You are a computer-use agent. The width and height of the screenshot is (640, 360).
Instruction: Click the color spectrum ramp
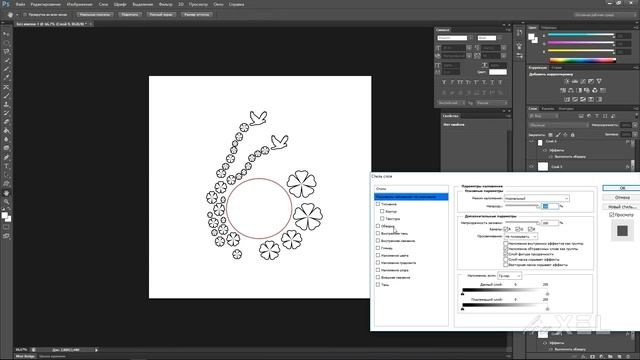(582, 60)
